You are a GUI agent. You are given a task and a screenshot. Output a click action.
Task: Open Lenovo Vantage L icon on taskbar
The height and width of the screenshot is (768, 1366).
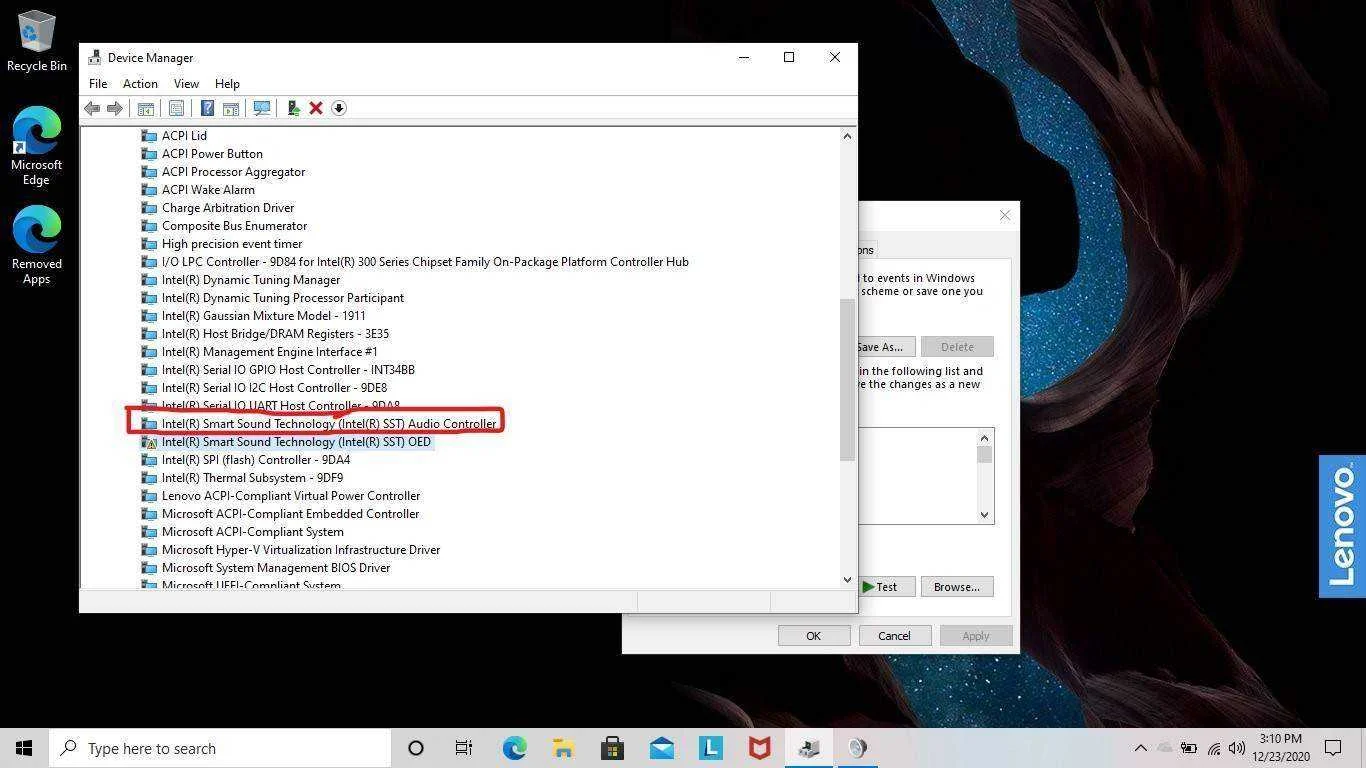tap(710, 748)
